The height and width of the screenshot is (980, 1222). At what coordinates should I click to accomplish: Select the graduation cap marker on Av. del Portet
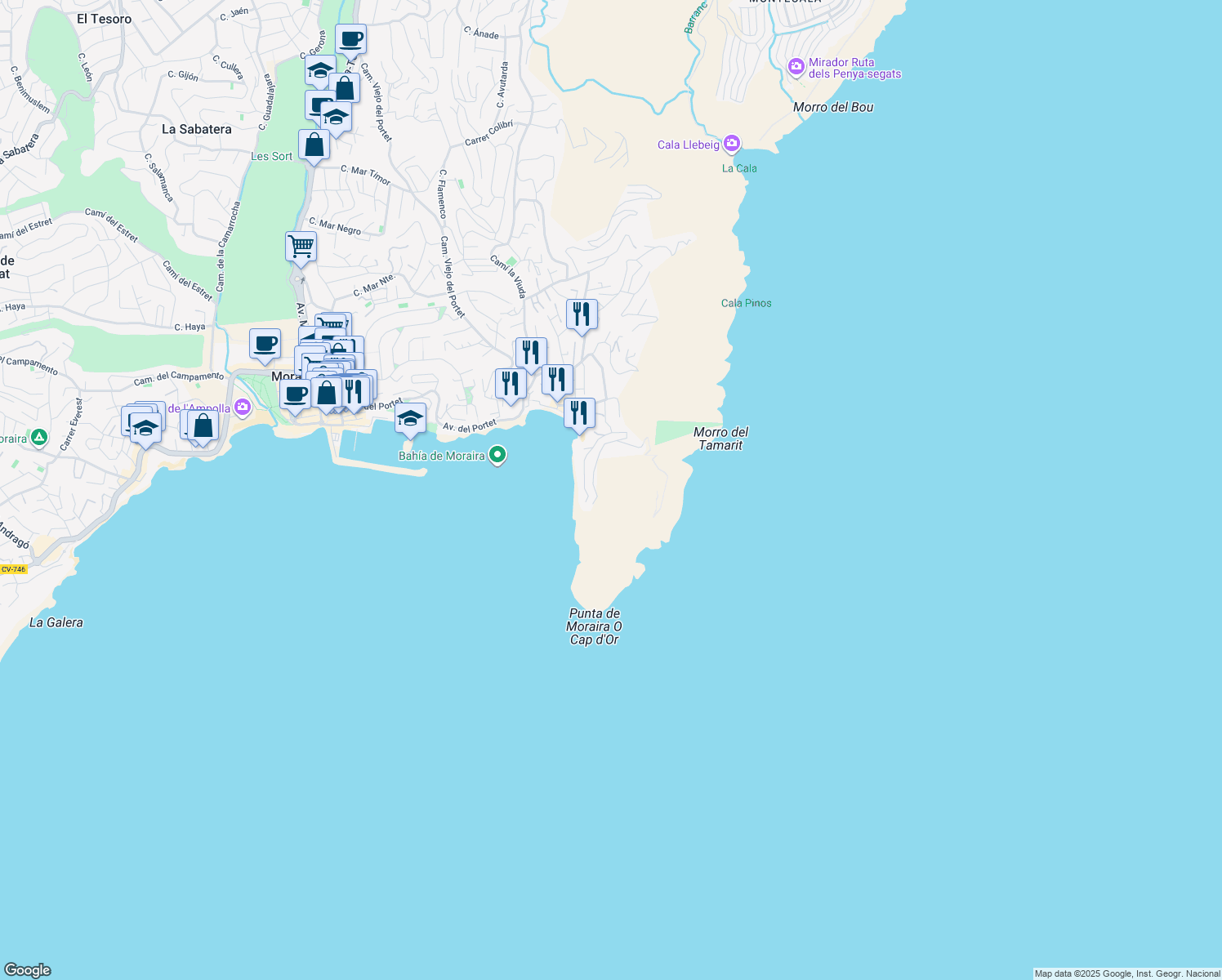pyautogui.click(x=409, y=418)
